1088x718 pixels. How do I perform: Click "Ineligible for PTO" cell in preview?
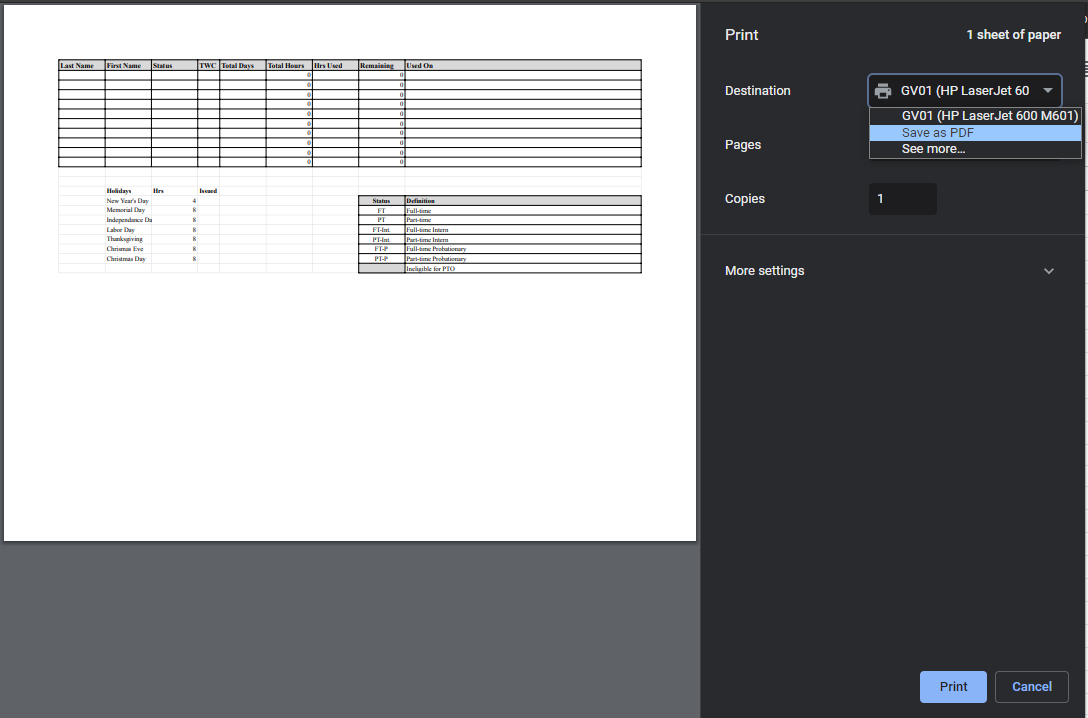coord(431,269)
